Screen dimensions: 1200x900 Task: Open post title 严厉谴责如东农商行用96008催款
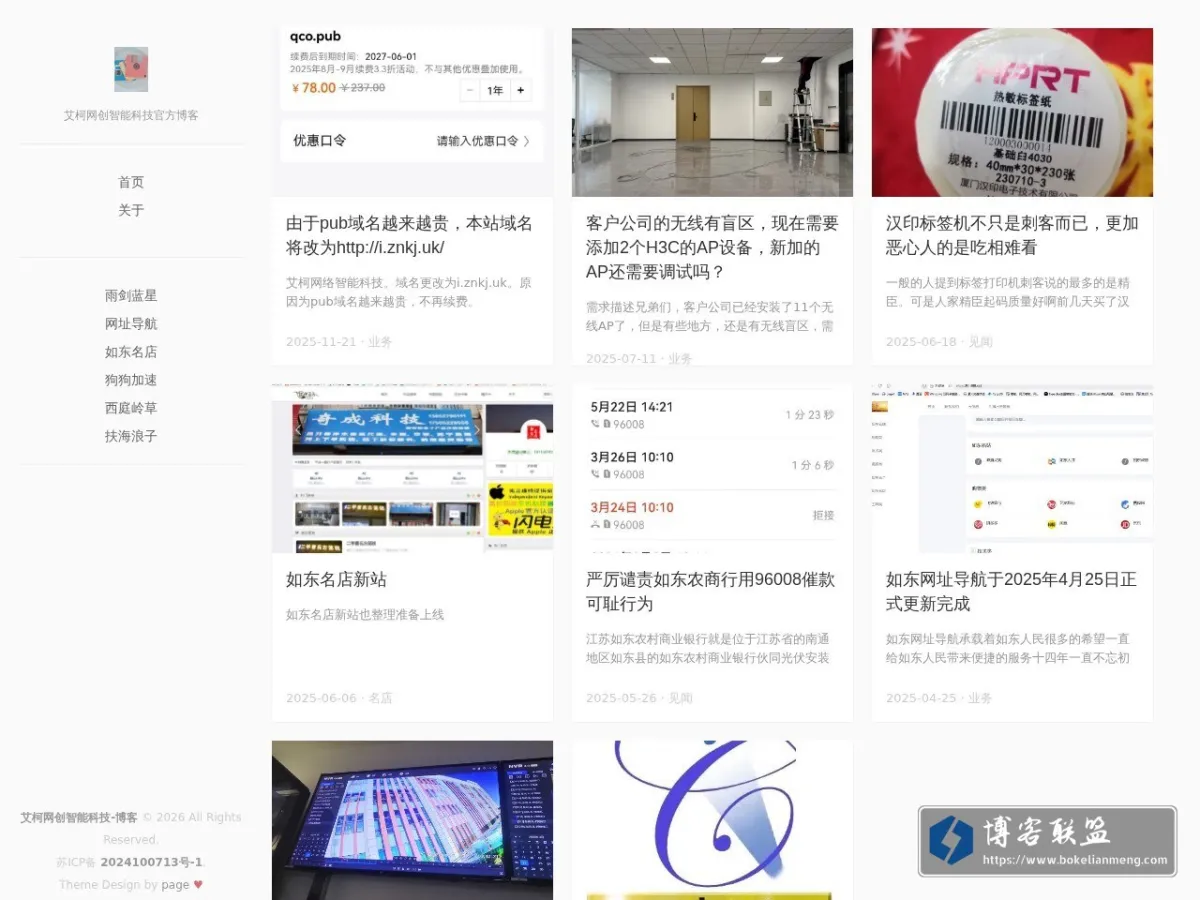pyautogui.click(x=710, y=591)
